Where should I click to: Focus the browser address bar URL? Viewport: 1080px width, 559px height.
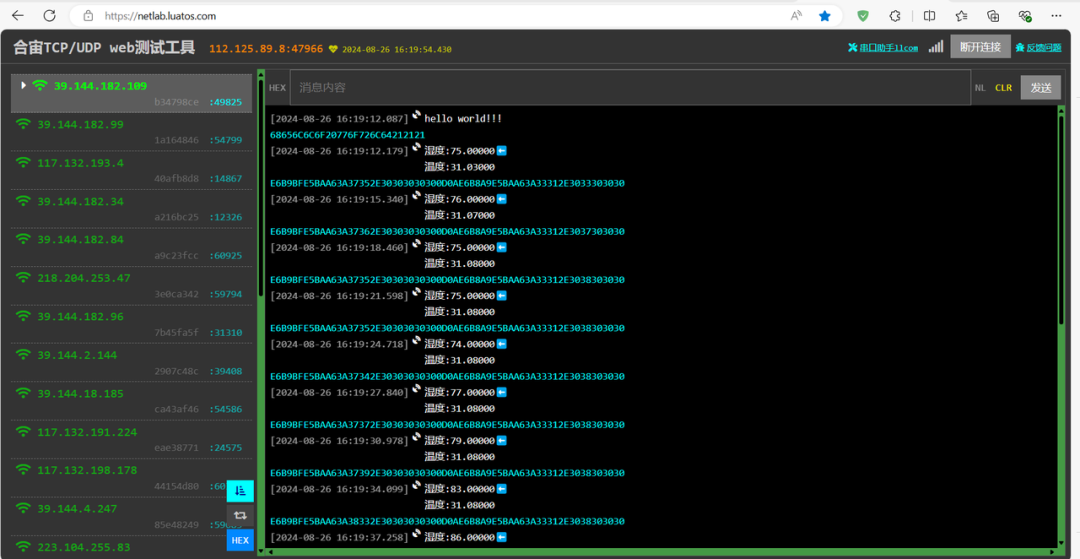tap(160, 15)
